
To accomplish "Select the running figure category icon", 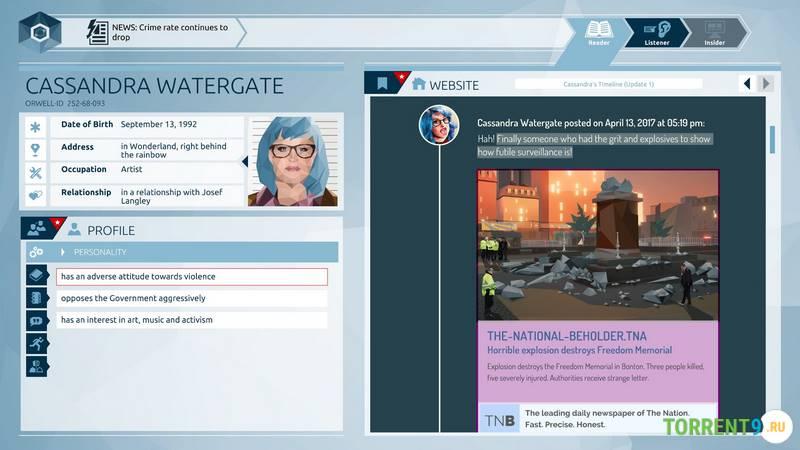I will pyautogui.click(x=36, y=343).
